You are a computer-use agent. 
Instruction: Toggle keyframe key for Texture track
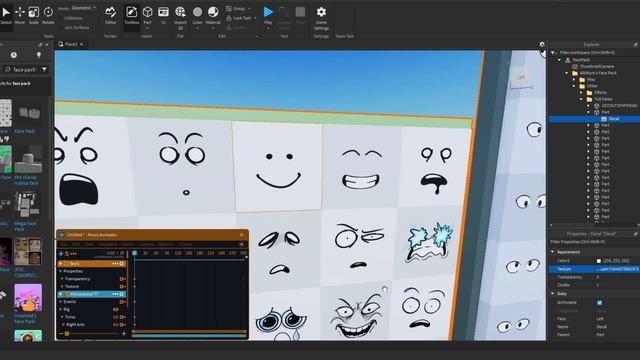(x=122, y=287)
